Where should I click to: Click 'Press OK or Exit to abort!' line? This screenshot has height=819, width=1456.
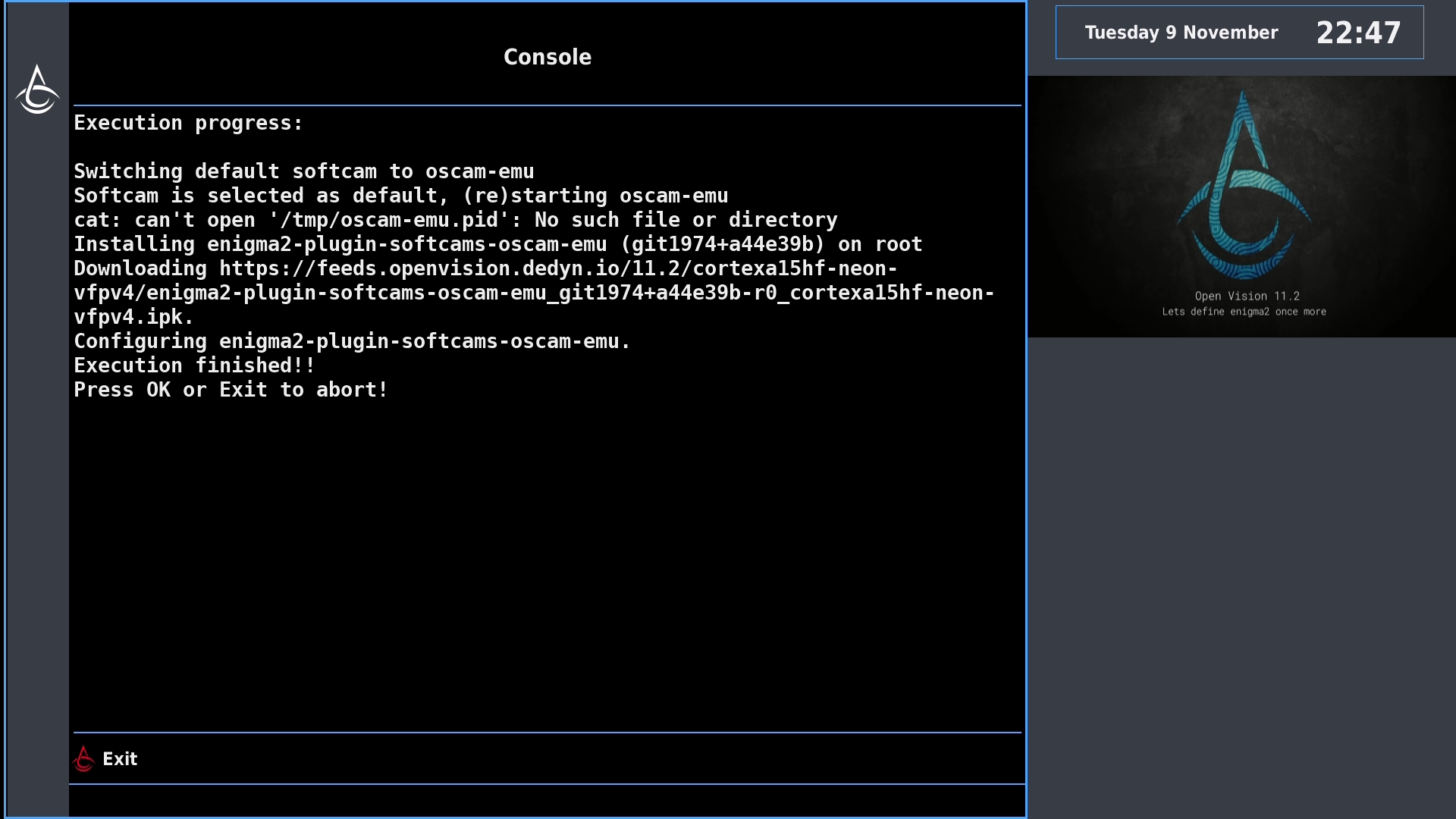point(231,390)
